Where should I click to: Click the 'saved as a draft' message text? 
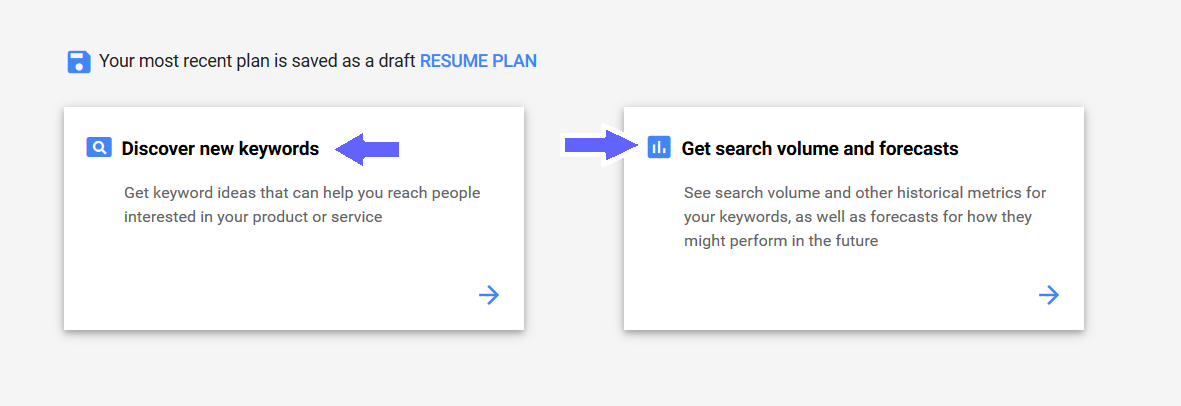point(258,61)
